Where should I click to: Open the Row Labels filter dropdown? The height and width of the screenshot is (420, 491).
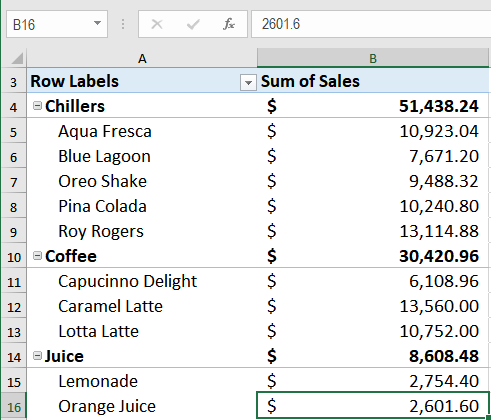(248, 82)
